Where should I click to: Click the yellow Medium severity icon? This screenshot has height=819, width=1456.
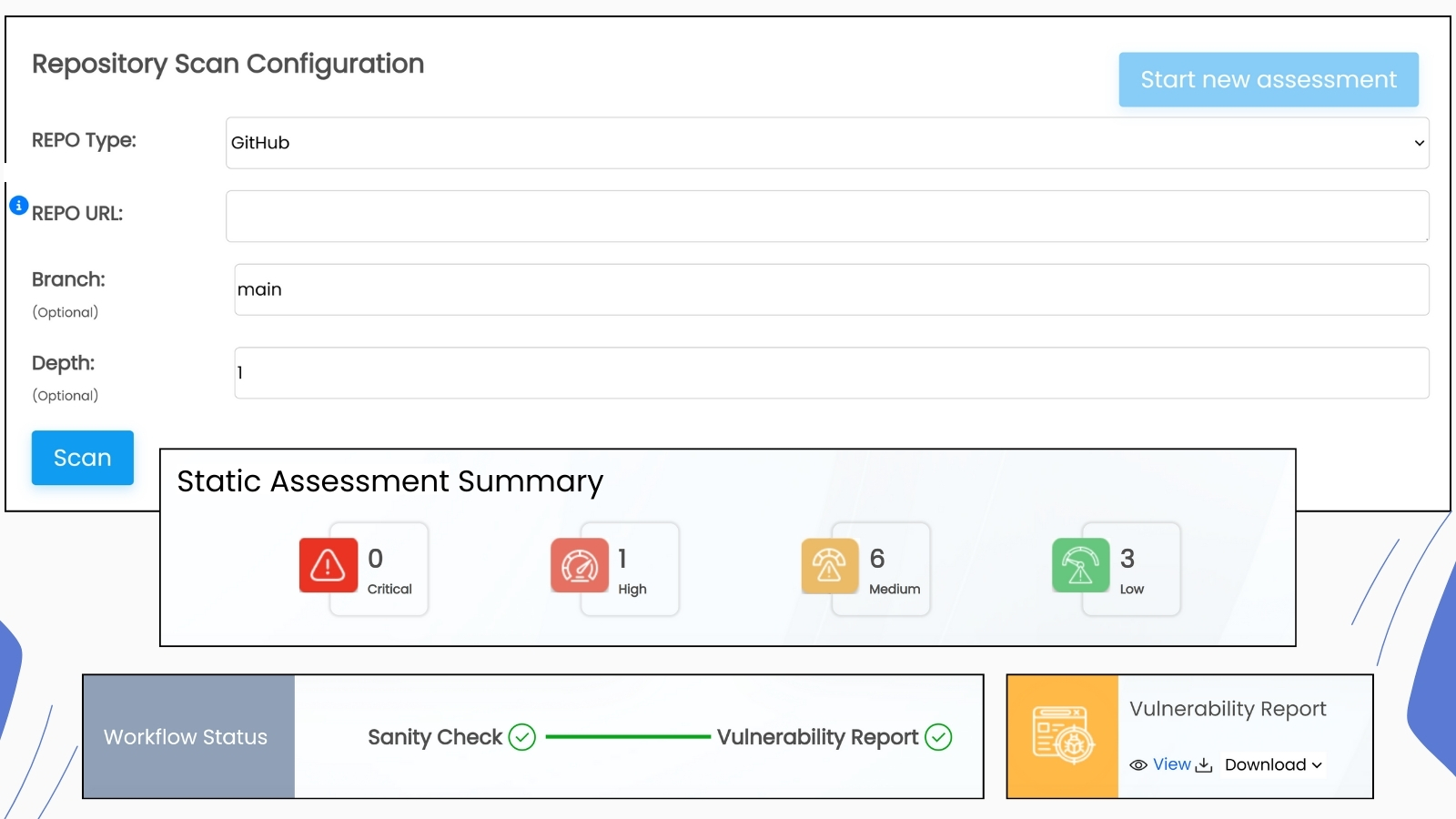[x=828, y=565]
